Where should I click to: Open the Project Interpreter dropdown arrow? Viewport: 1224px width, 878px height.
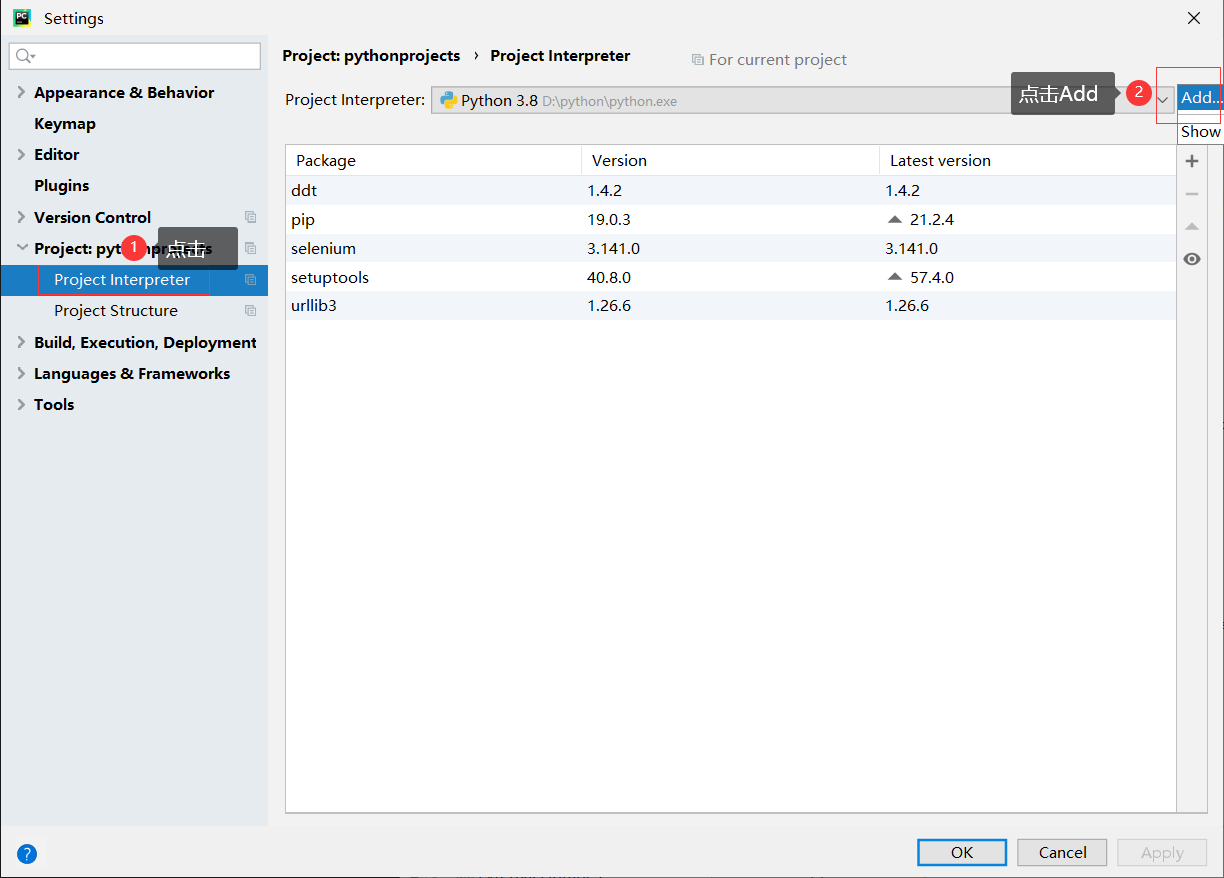click(x=1162, y=100)
